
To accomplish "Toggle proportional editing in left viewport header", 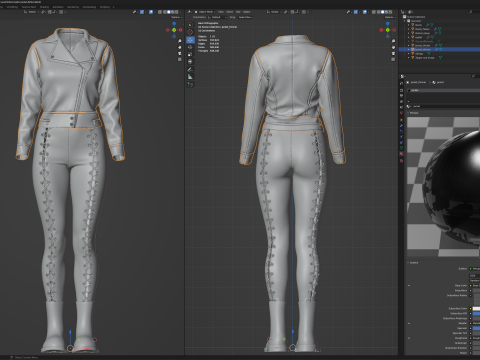I will (61, 12).
